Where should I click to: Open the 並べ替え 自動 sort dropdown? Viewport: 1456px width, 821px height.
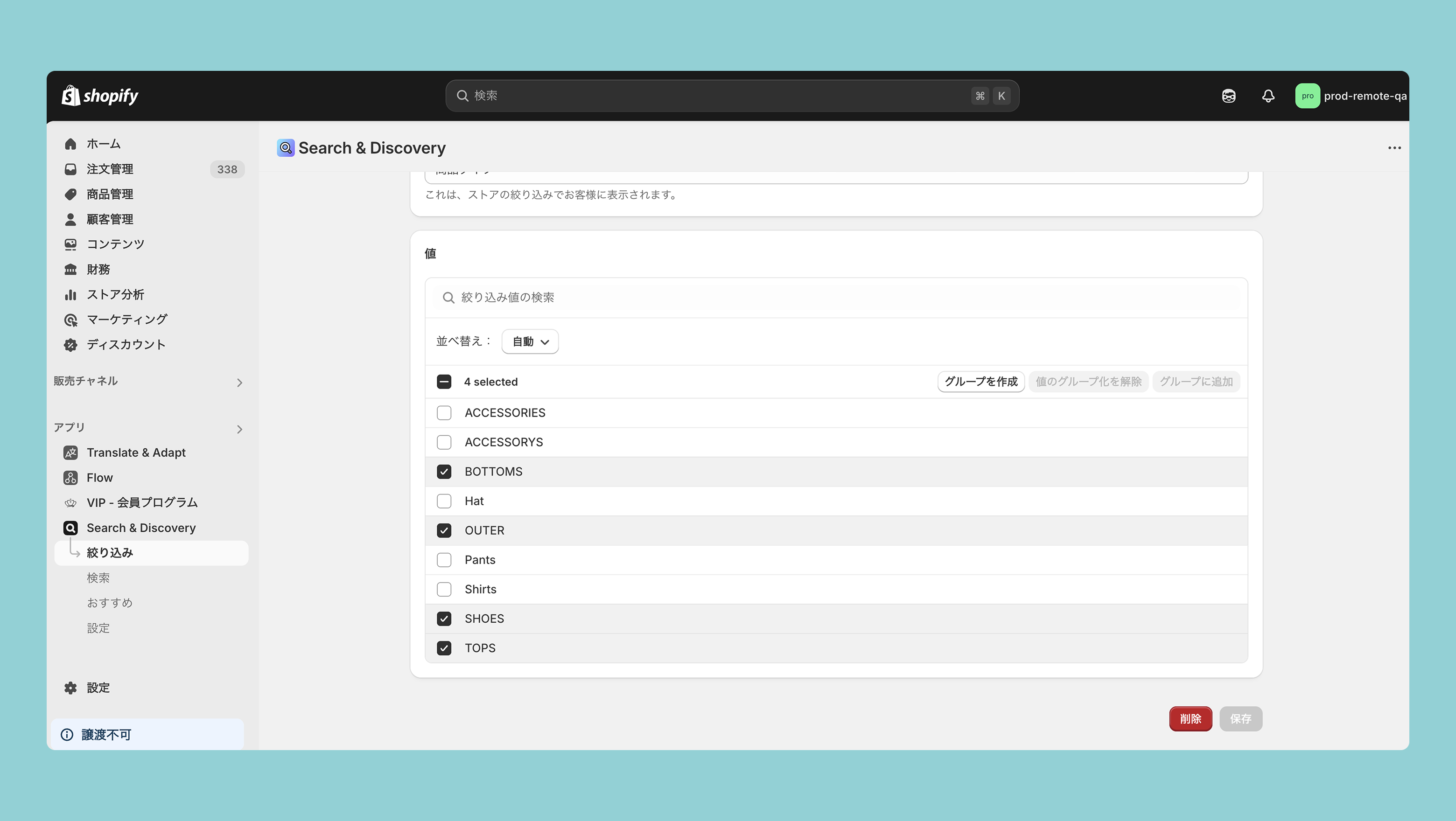pos(530,342)
